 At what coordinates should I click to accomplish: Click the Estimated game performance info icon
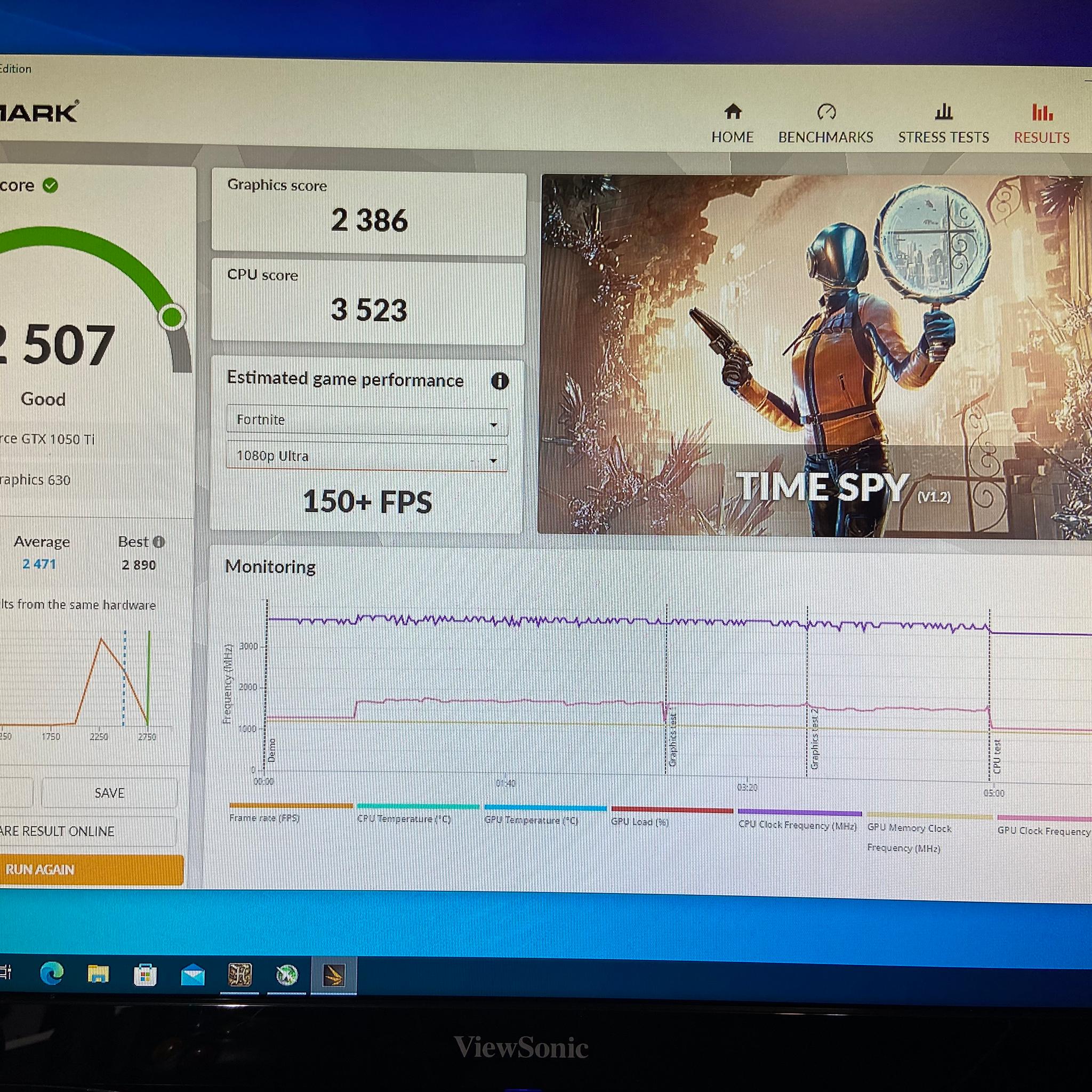[500, 381]
